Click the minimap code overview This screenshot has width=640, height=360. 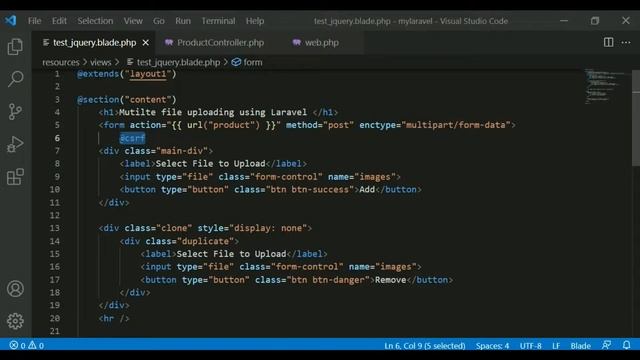(606, 87)
